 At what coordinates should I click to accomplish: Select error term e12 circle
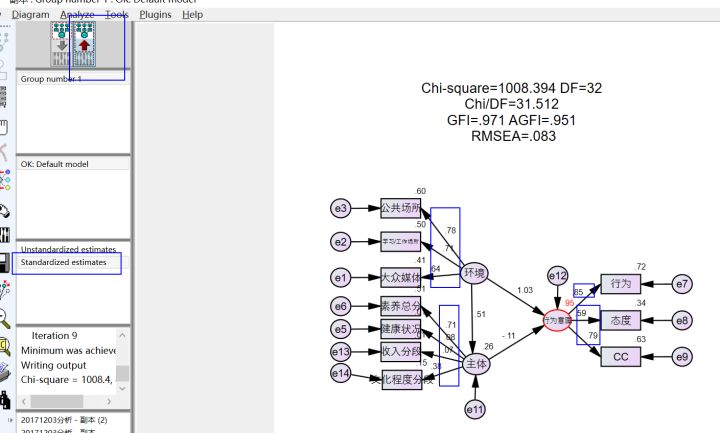(557, 276)
